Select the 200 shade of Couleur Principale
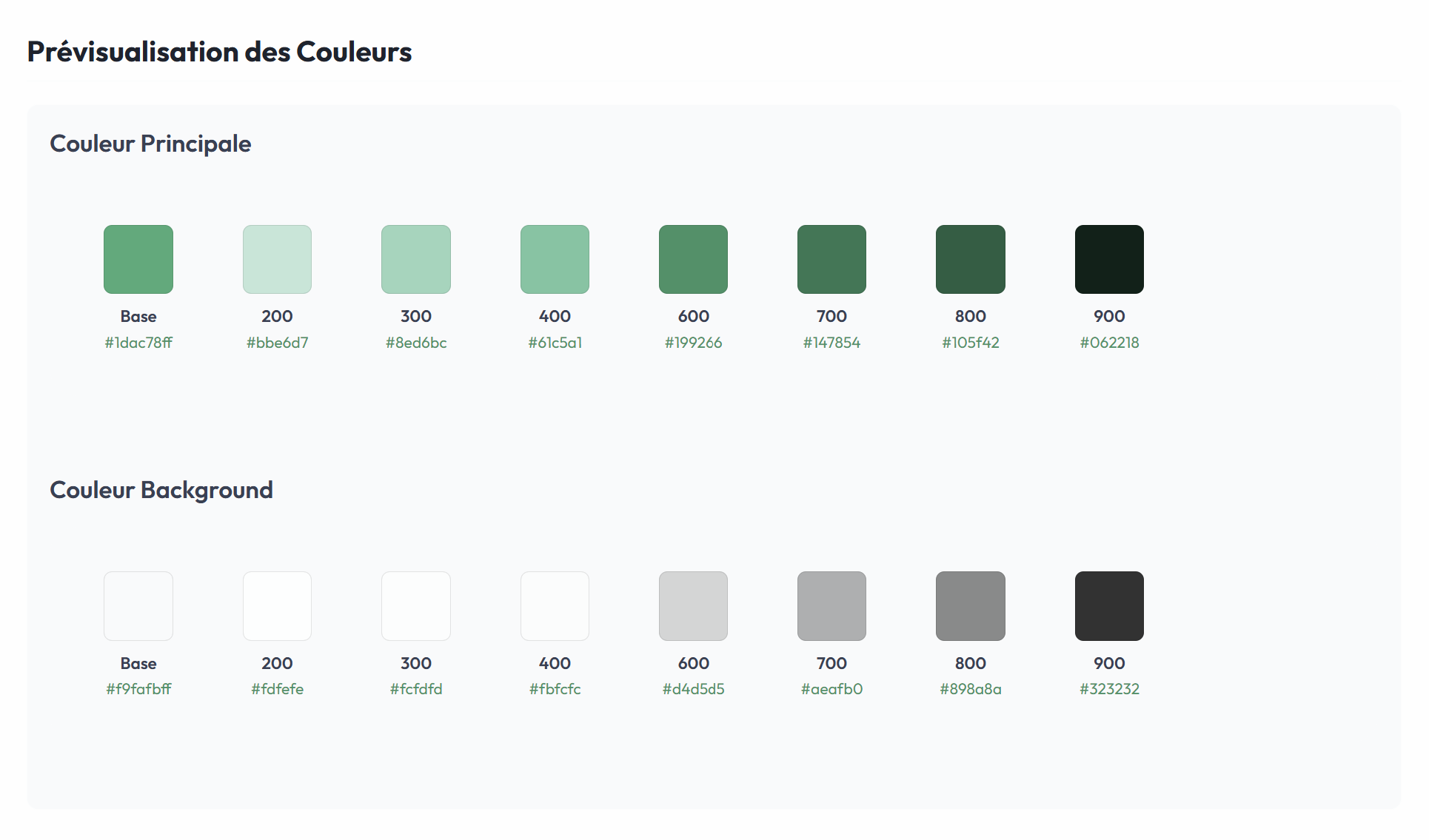 point(277,259)
